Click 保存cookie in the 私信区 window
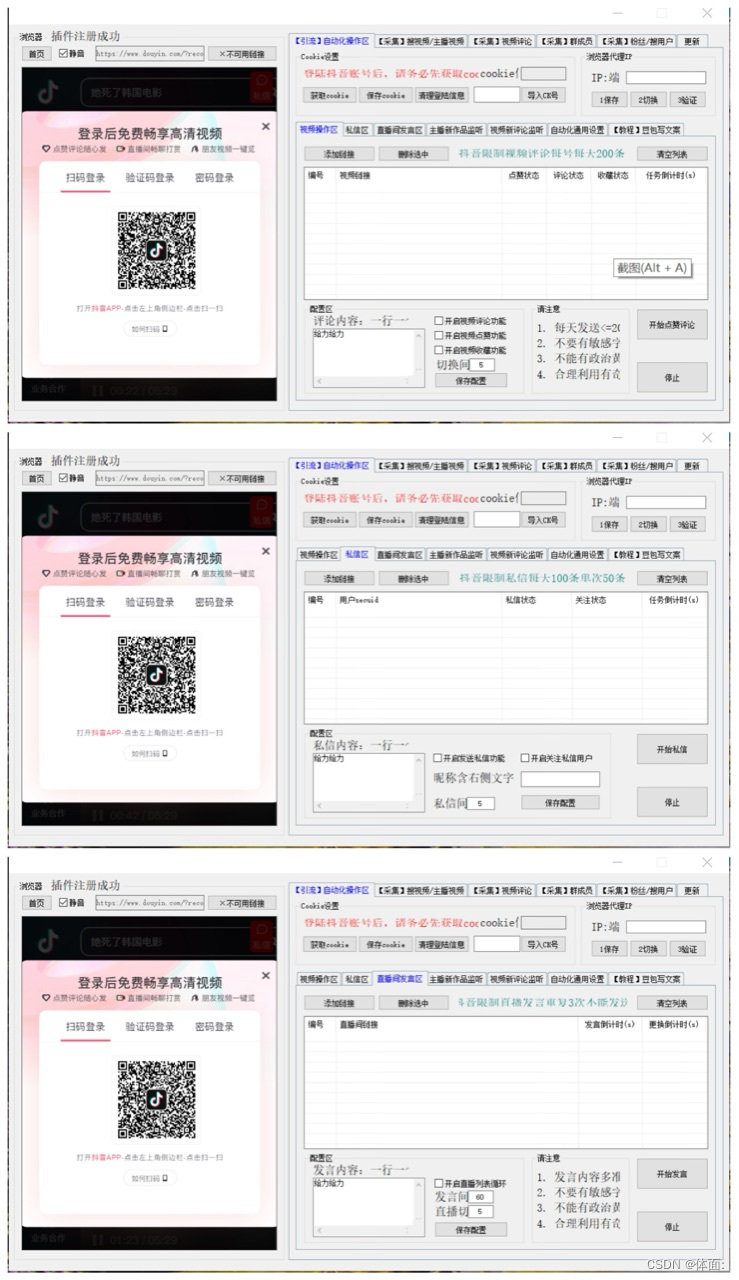Screen dimensions: 739x1280 click(x=384, y=520)
